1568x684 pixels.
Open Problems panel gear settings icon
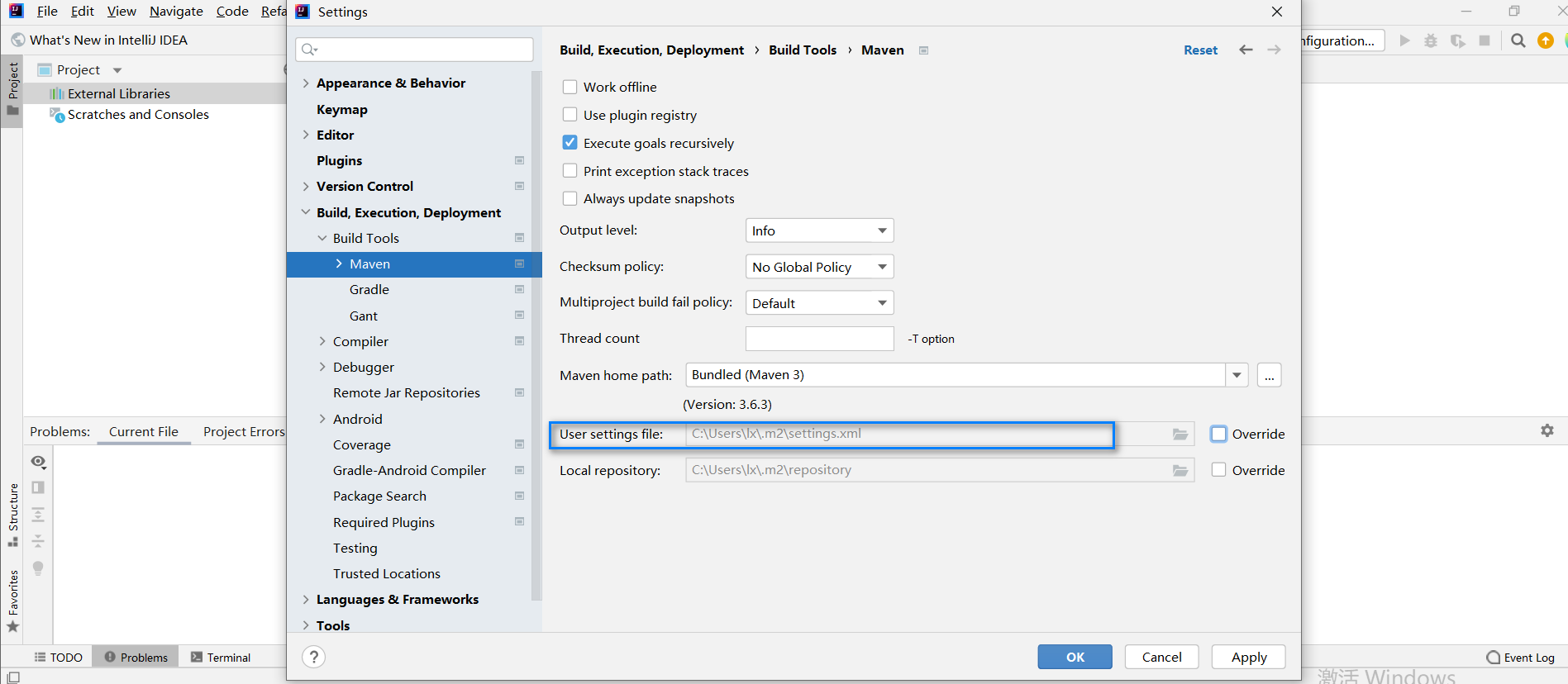point(1547,430)
